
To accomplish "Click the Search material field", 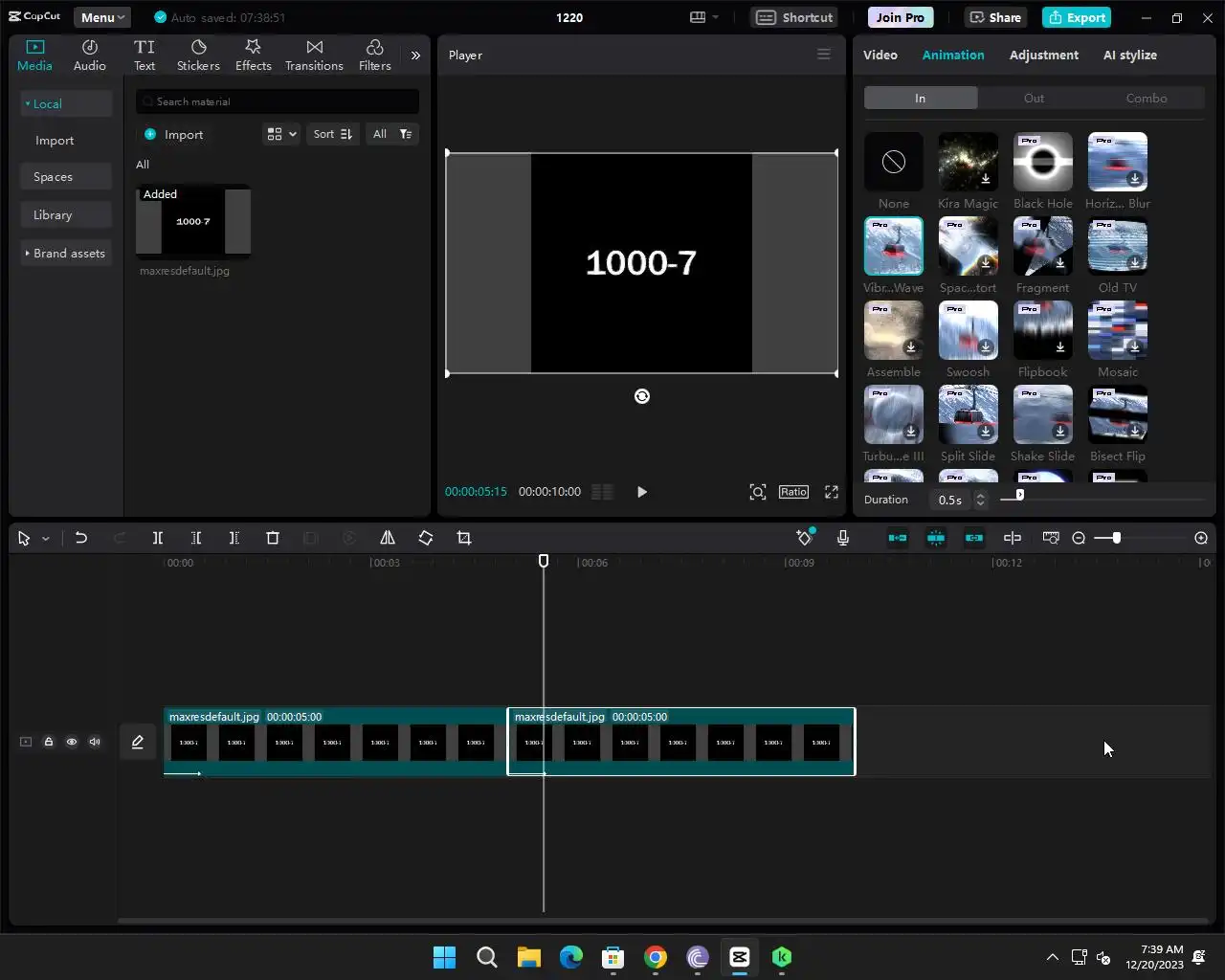I will pos(278,101).
